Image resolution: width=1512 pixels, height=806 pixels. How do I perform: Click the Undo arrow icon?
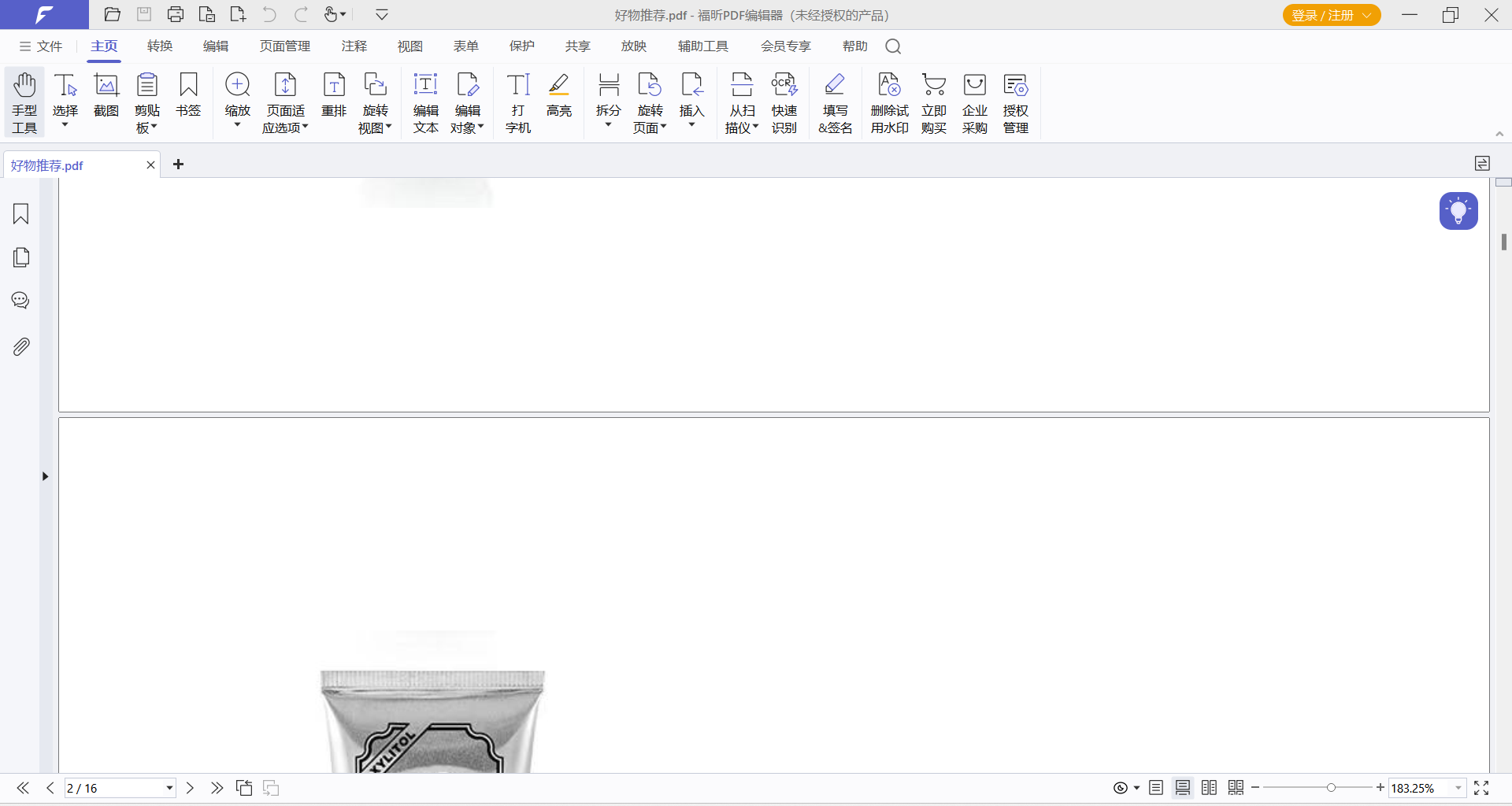pyautogui.click(x=269, y=14)
